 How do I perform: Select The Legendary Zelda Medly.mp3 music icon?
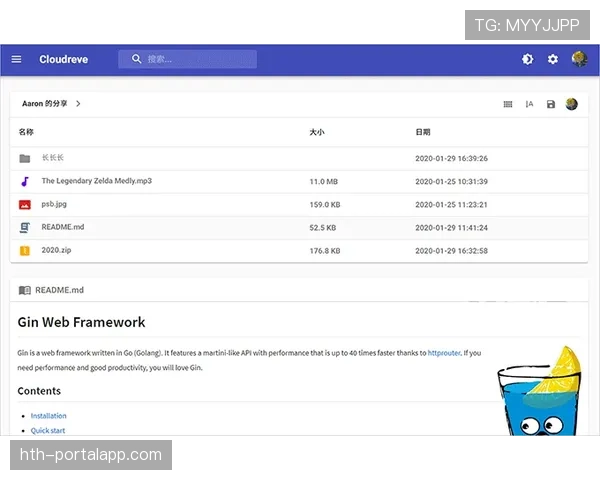[x=25, y=181]
